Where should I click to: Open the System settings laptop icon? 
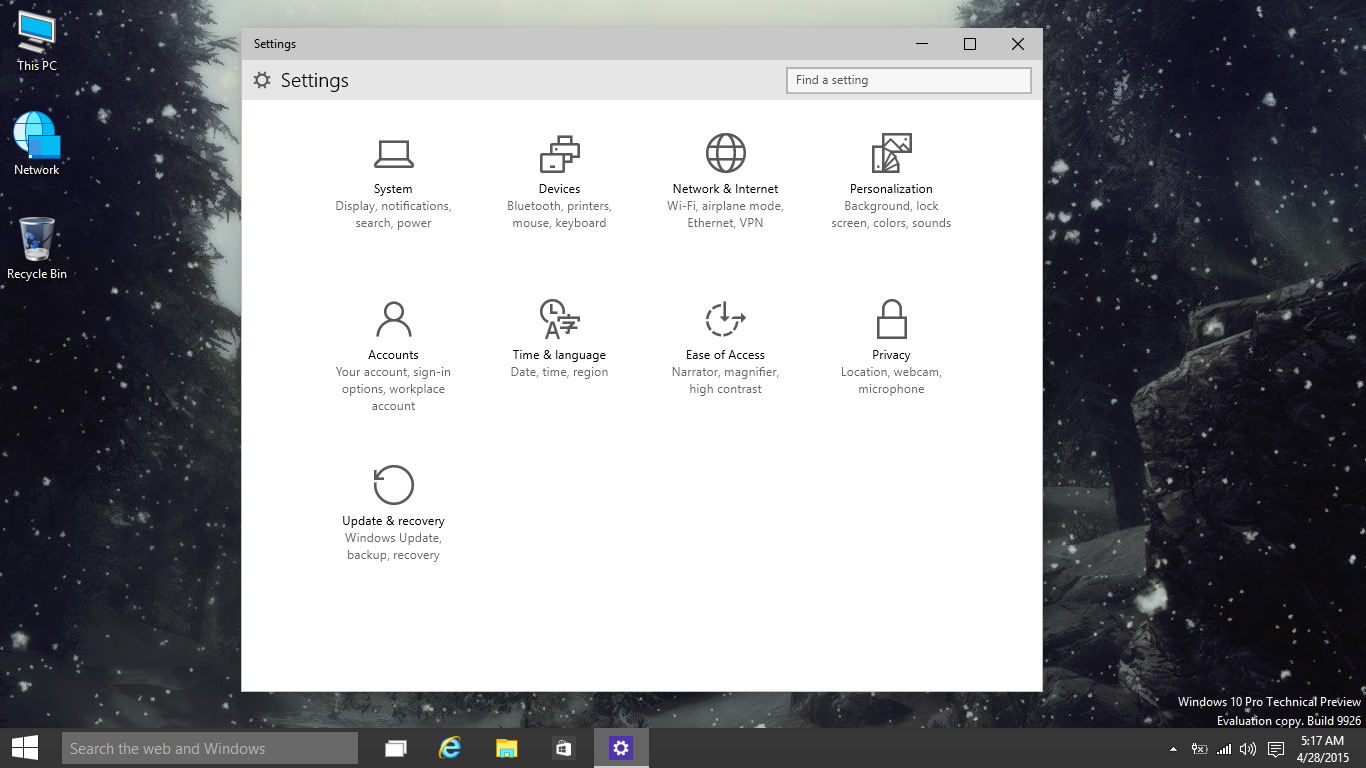click(x=393, y=153)
